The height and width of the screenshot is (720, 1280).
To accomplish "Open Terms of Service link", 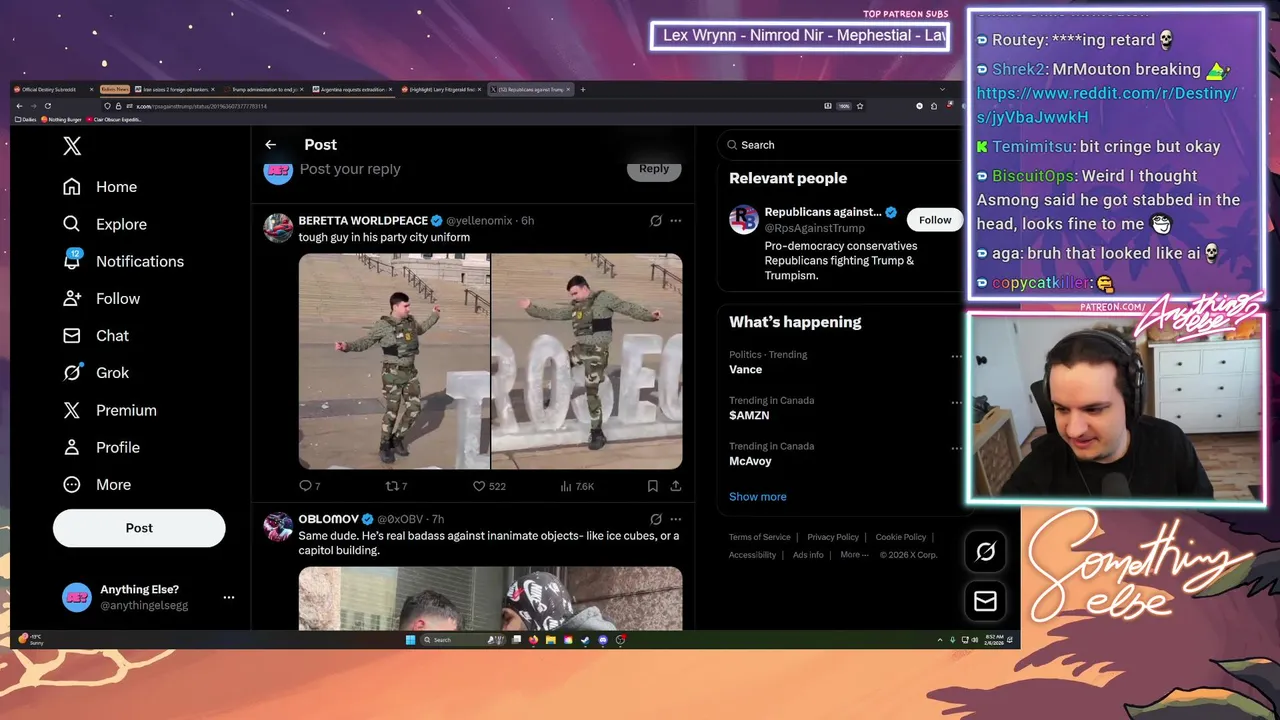I will point(759,537).
